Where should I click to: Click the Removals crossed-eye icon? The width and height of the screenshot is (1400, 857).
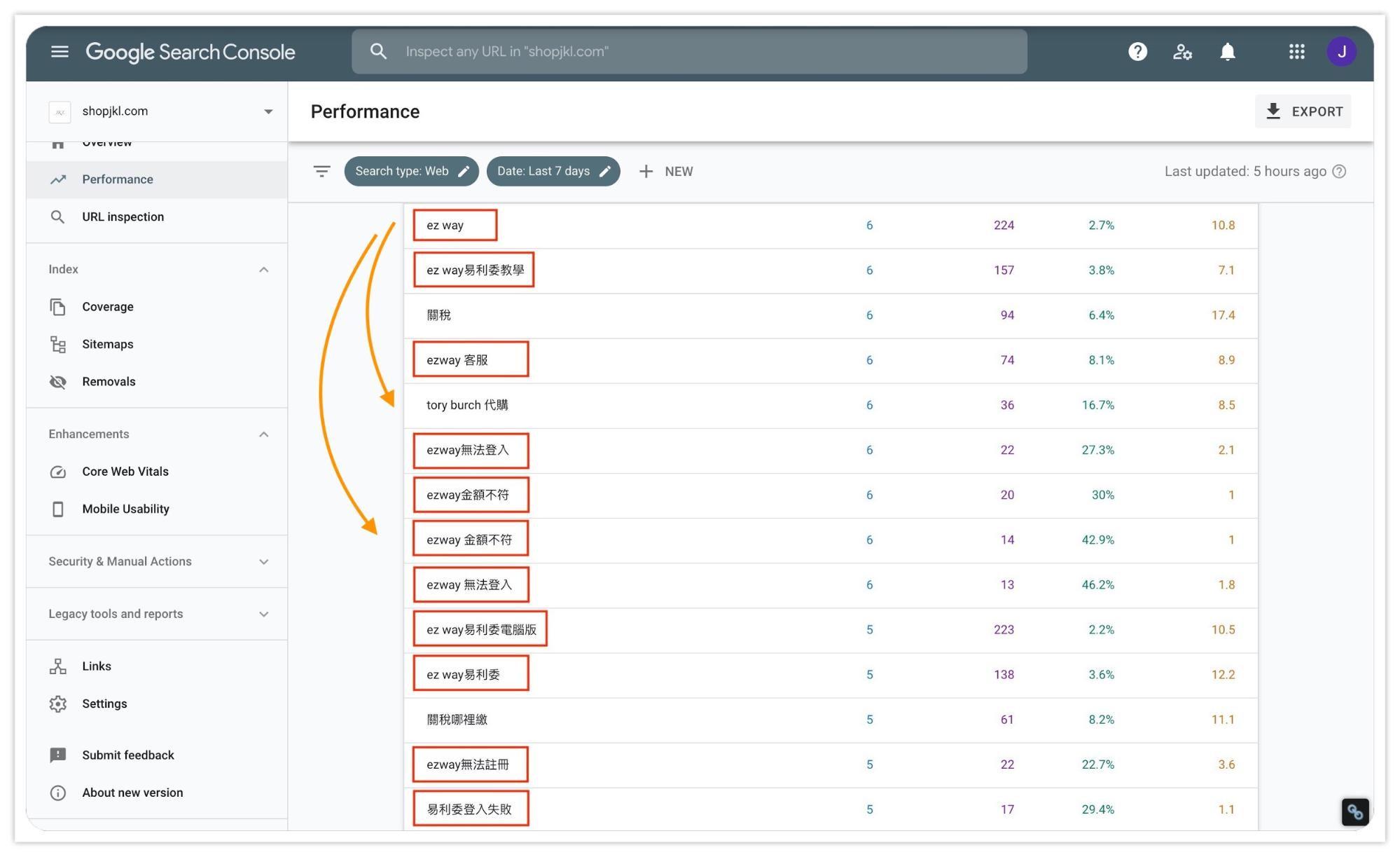click(57, 381)
